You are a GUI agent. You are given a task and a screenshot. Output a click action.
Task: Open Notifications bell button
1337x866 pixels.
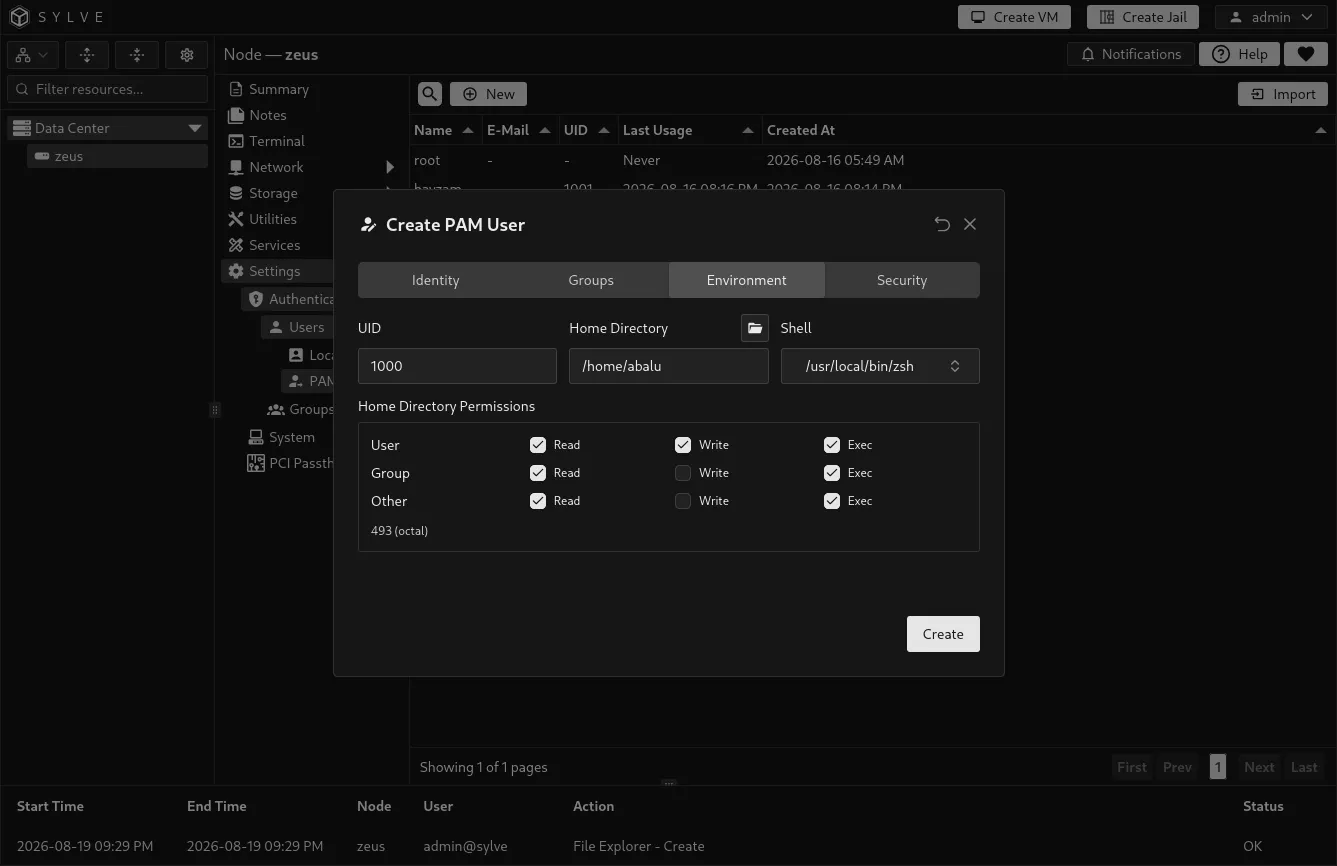[1131, 54]
